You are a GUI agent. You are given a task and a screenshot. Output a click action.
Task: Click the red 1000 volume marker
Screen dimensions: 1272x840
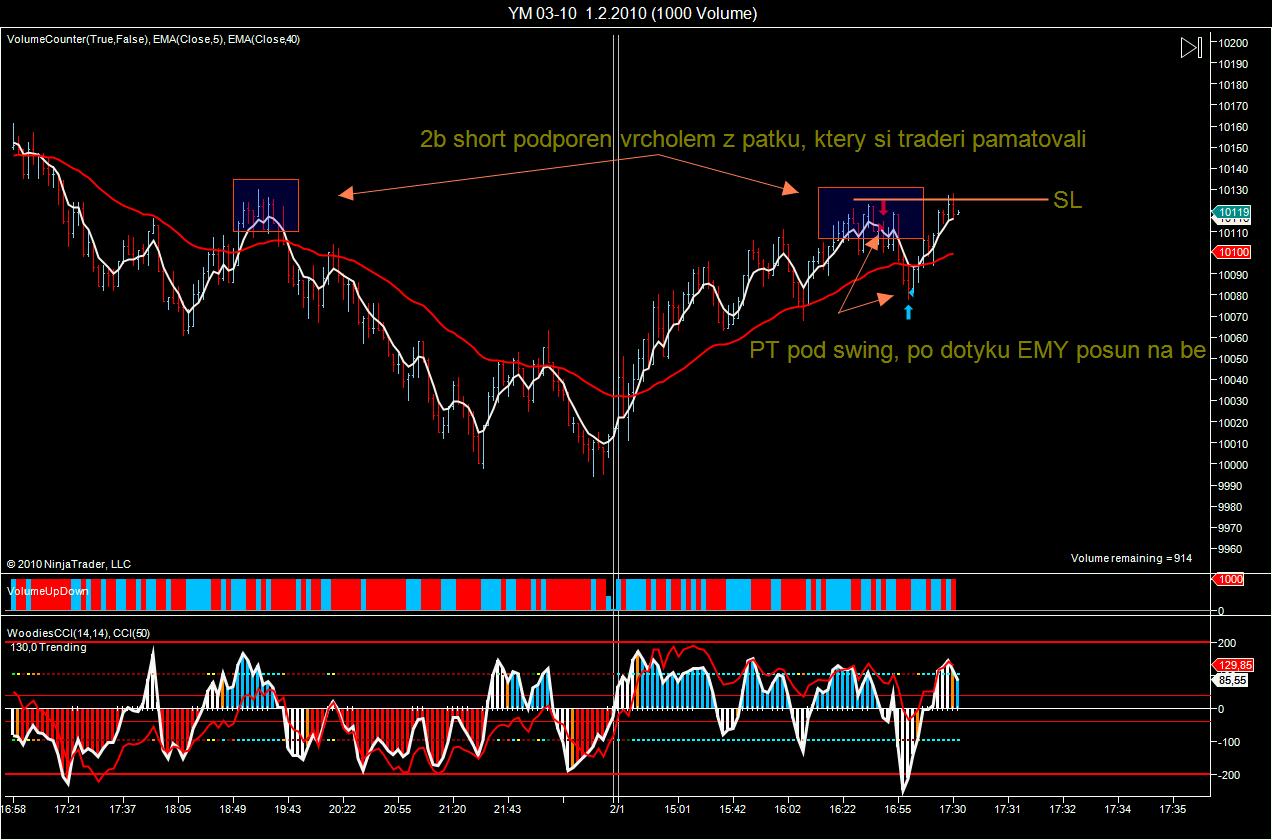point(1230,579)
